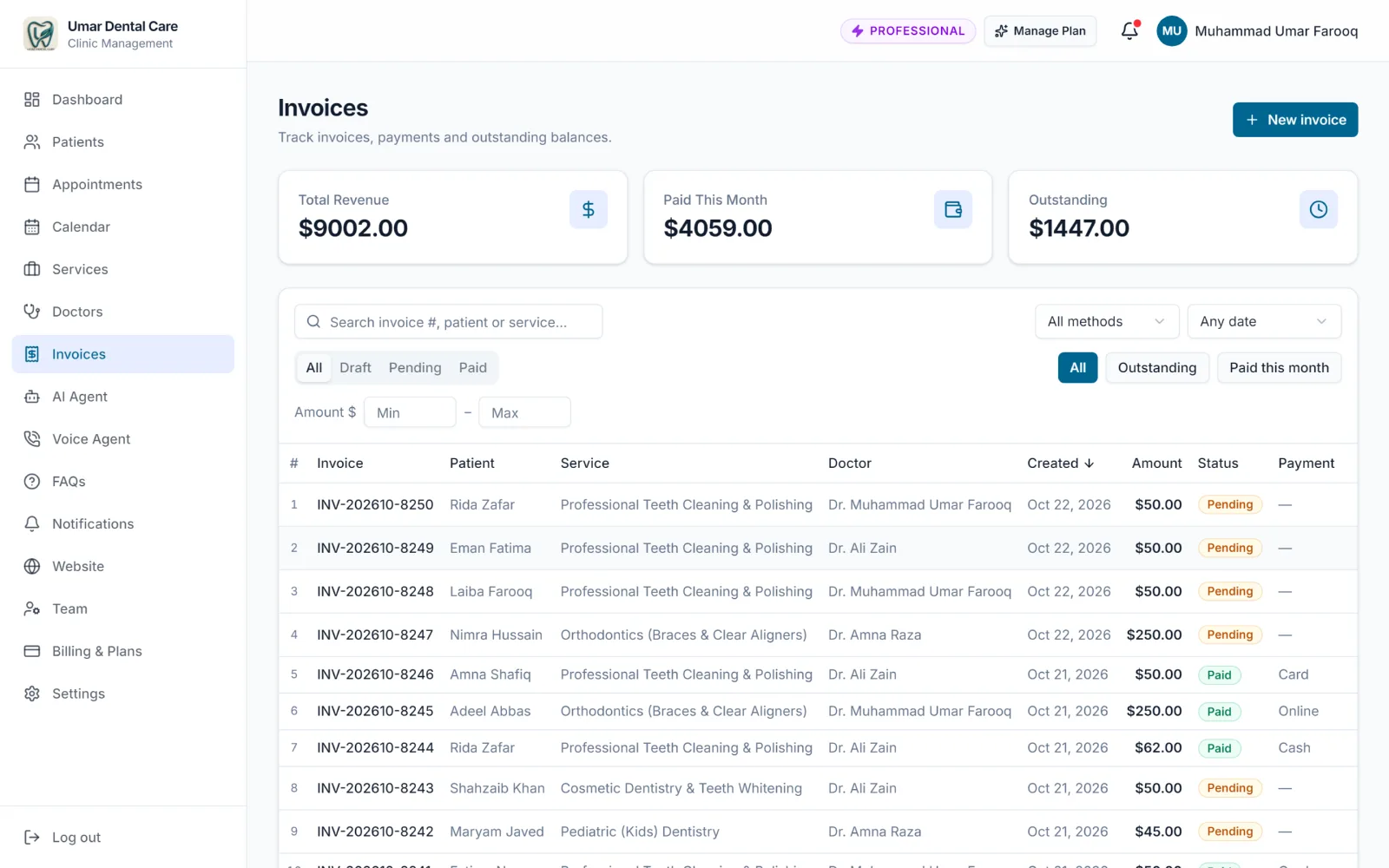Sort by the Created column header

coord(1060,464)
